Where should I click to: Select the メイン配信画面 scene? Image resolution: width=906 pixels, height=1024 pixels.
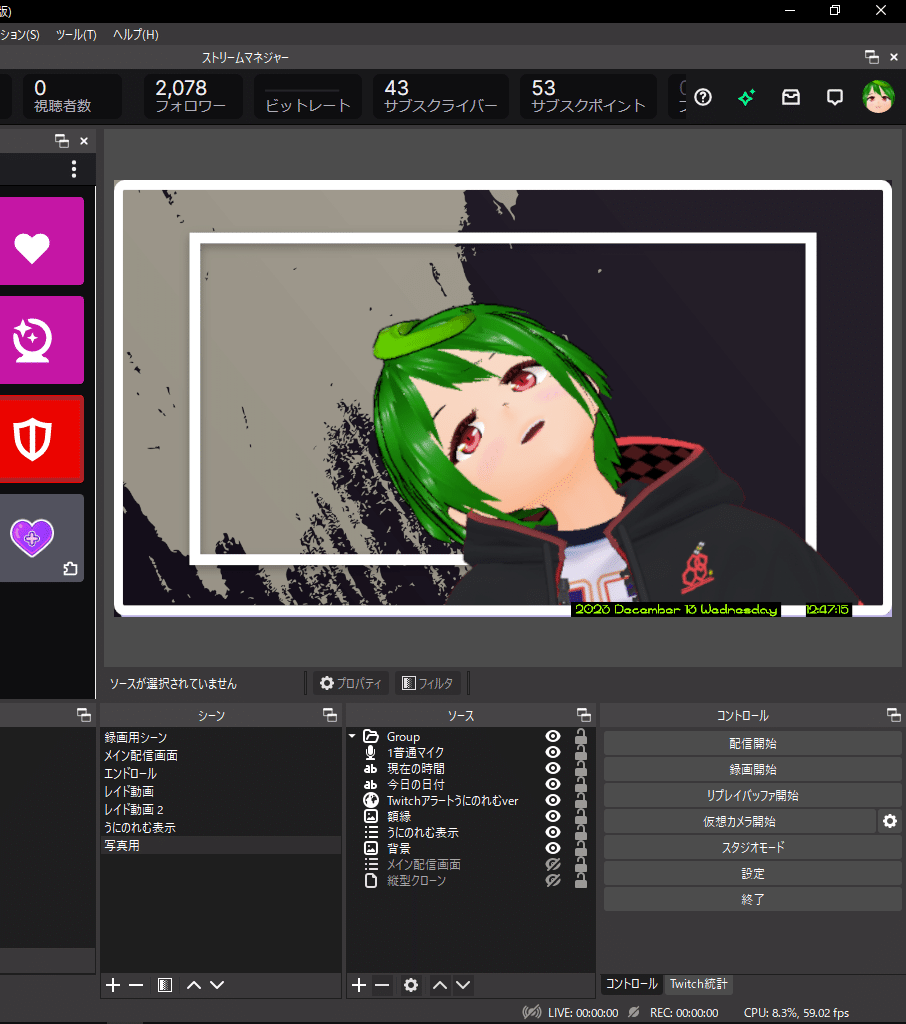221,756
